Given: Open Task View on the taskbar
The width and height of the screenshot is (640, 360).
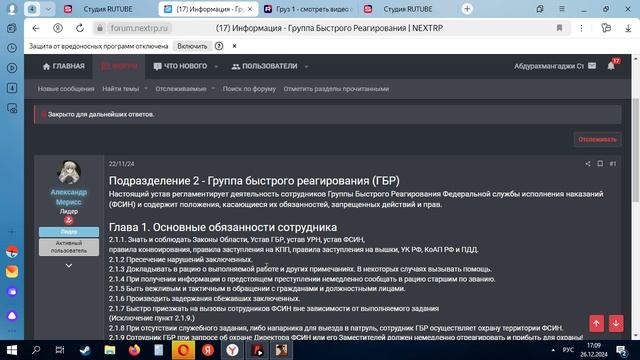Looking at the screenshot, I should tap(60, 350).
